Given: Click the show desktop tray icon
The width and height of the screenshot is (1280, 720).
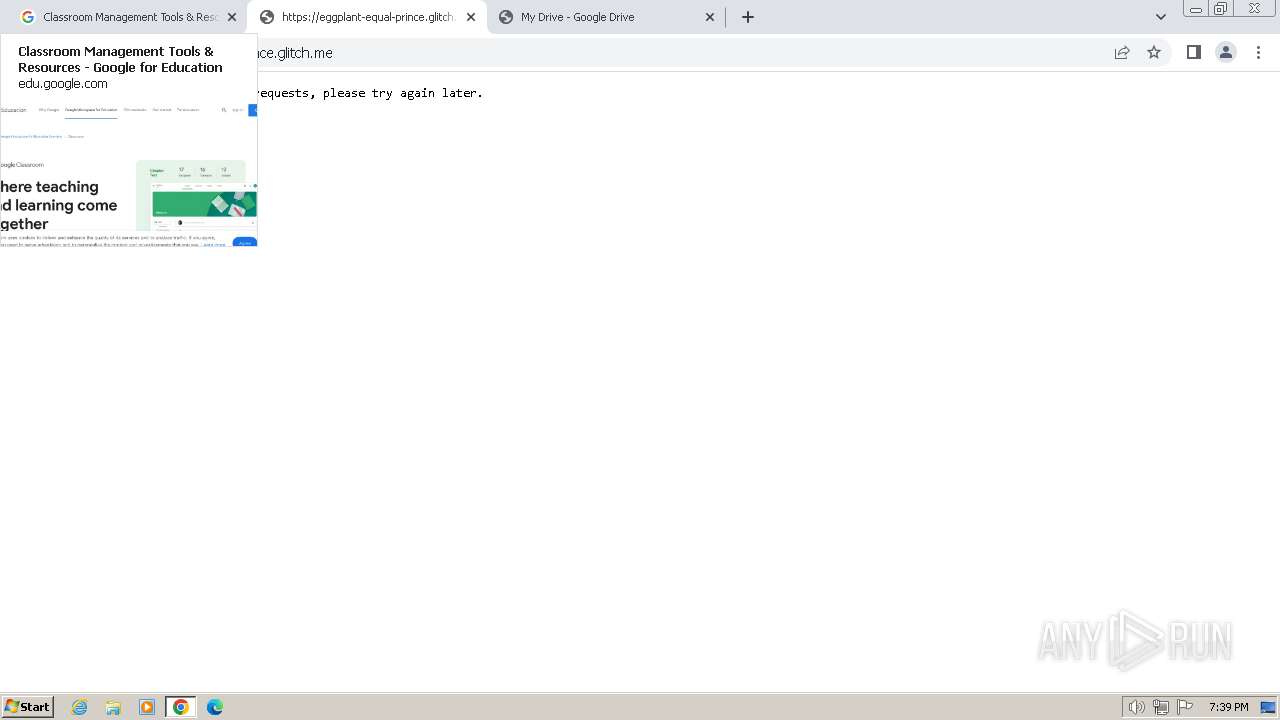Looking at the screenshot, I should (x=1268, y=707).
